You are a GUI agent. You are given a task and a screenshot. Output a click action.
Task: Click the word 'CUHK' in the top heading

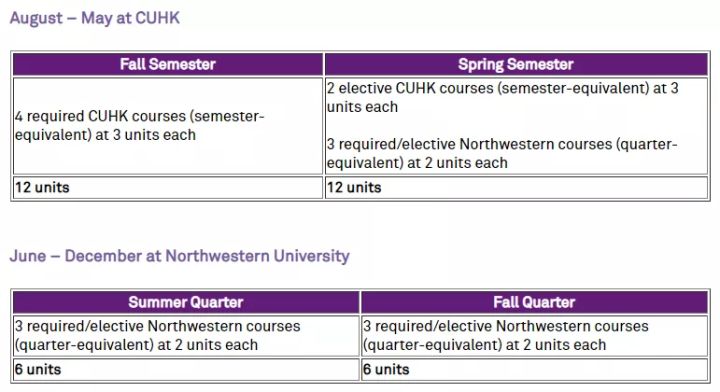tap(158, 18)
